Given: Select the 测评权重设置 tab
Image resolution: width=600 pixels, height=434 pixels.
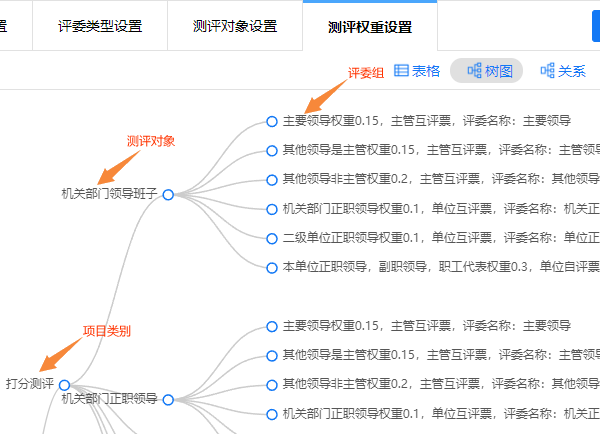Looking at the screenshot, I should click(x=370, y=26).
